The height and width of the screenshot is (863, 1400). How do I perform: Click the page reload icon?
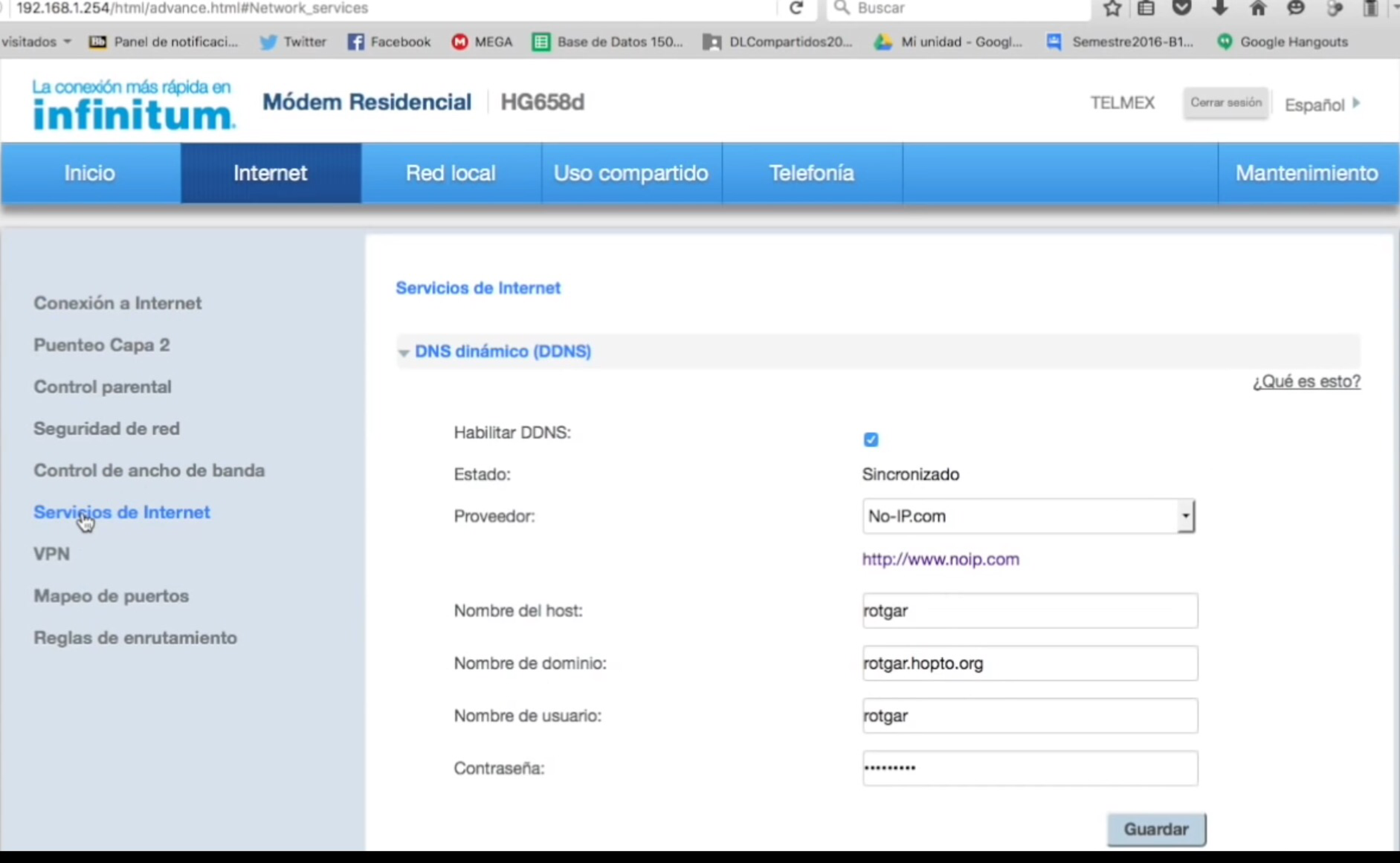796,8
